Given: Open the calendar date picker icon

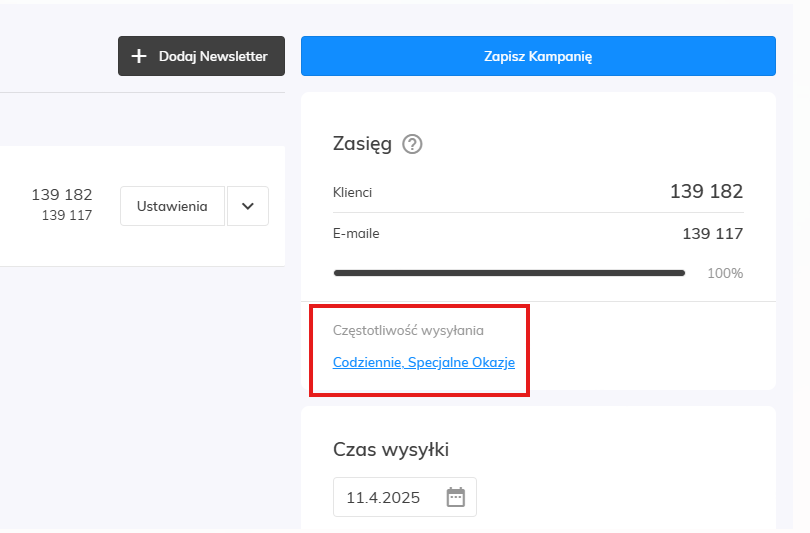Looking at the screenshot, I should [456, 497].
